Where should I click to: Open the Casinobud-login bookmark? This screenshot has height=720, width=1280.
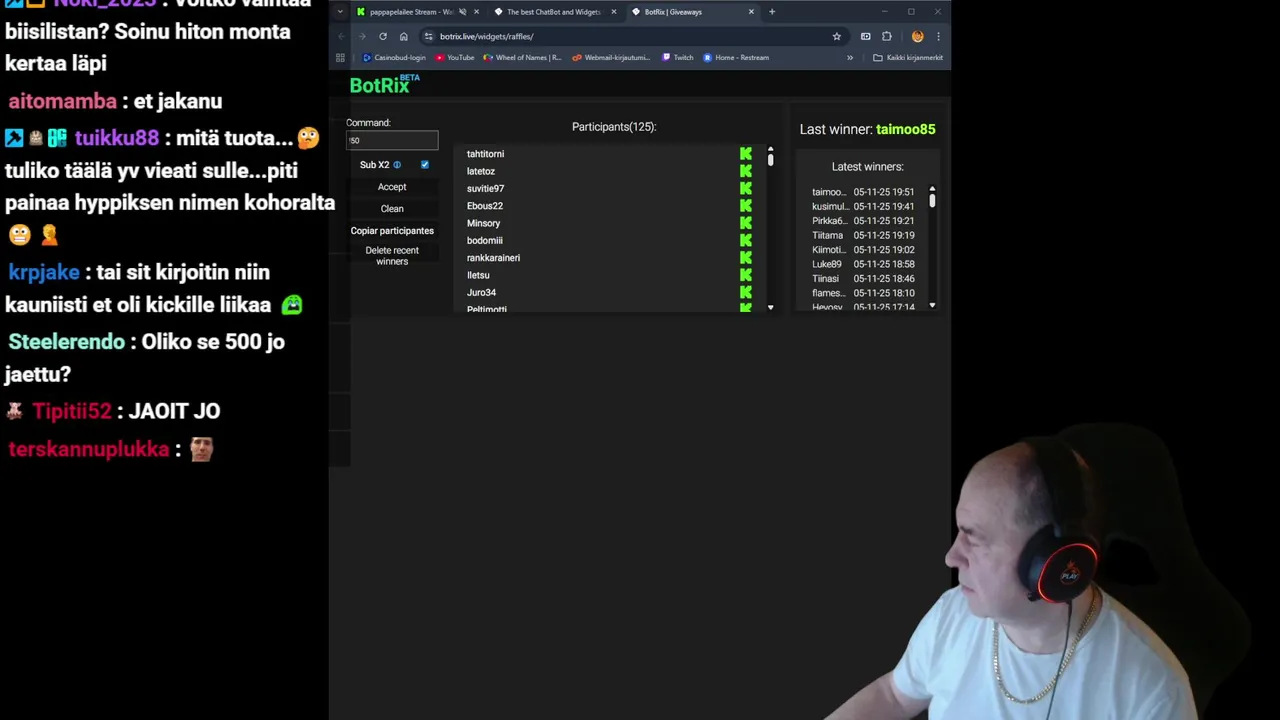tap(394, 58)
